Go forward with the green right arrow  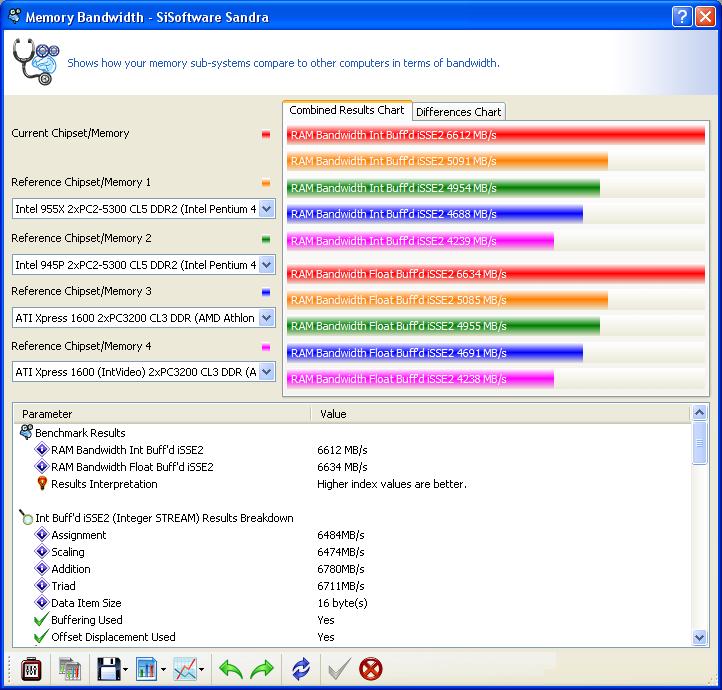(x=262, y=669)
